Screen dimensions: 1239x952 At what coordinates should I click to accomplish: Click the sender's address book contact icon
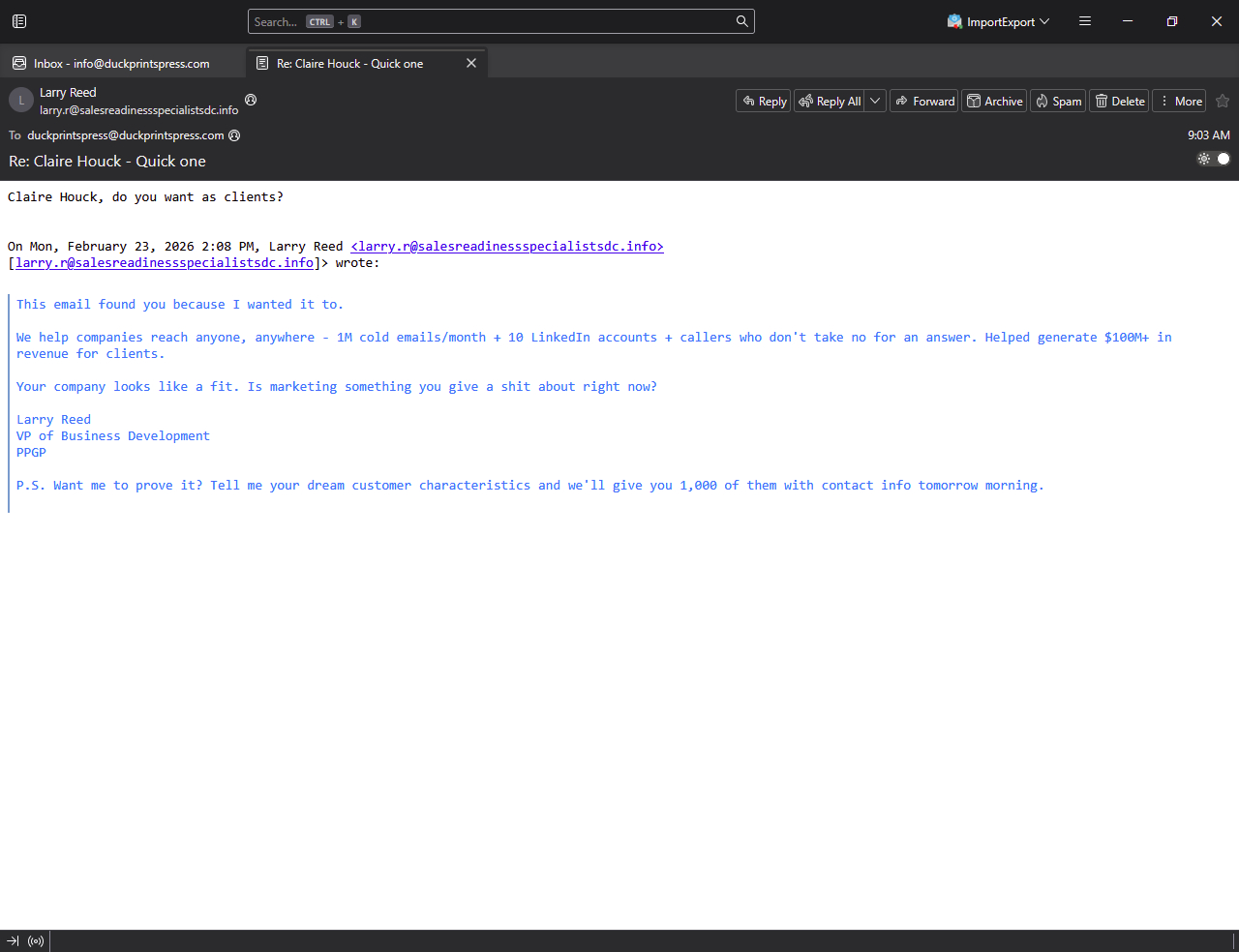coord(251,100)
